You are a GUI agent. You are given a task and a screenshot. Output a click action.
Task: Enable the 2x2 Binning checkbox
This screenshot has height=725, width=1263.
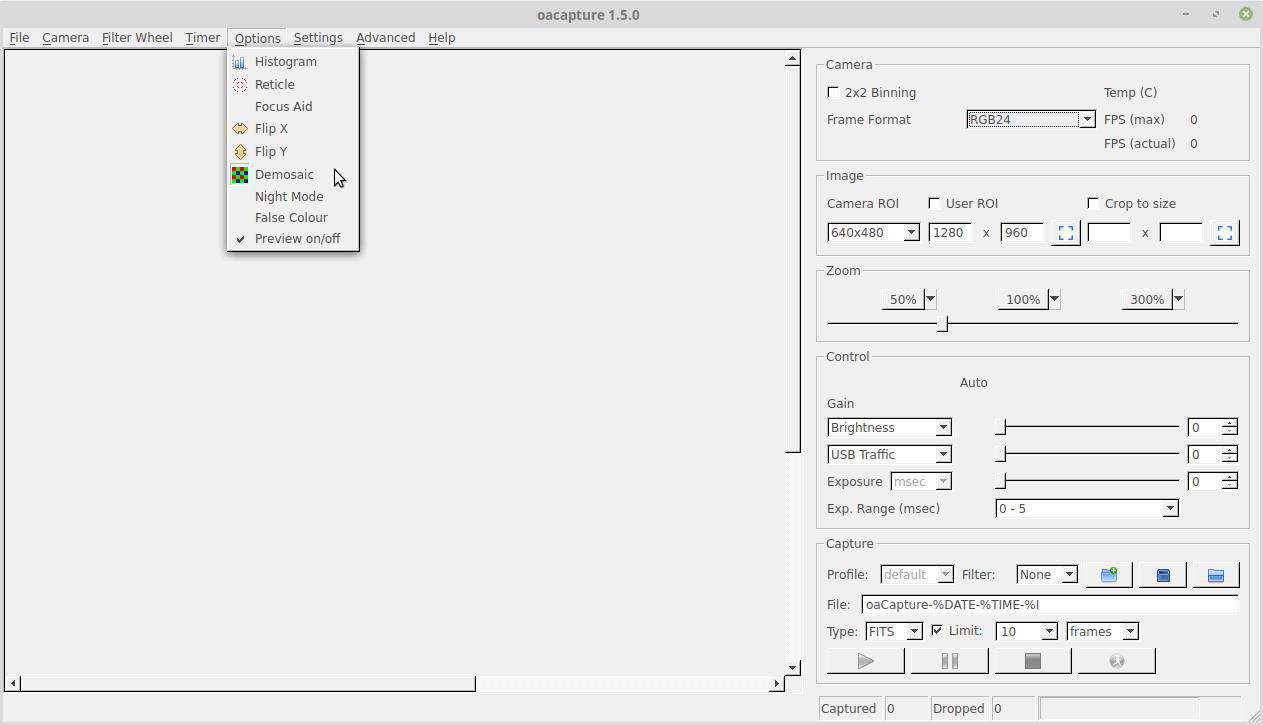(x=834, y=93)
